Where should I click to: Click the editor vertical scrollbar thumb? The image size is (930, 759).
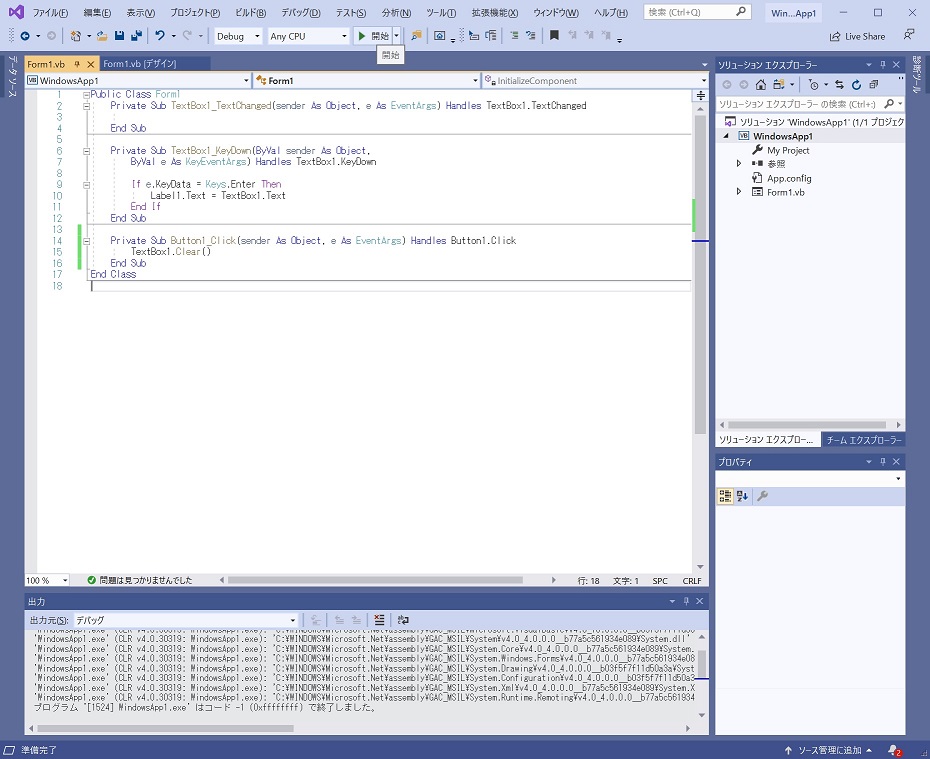(700, 273)
